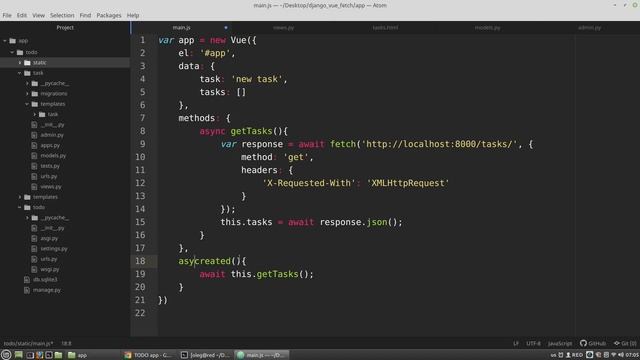The width and height of the screenshot is (640, 360).
Task: Click line number 9 in the gutter
Action: (x=142, y=144)
